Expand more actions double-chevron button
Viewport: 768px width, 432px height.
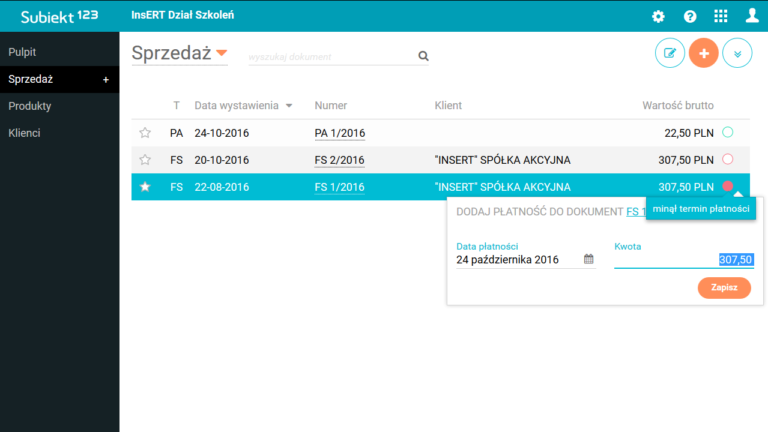point(737,53)
